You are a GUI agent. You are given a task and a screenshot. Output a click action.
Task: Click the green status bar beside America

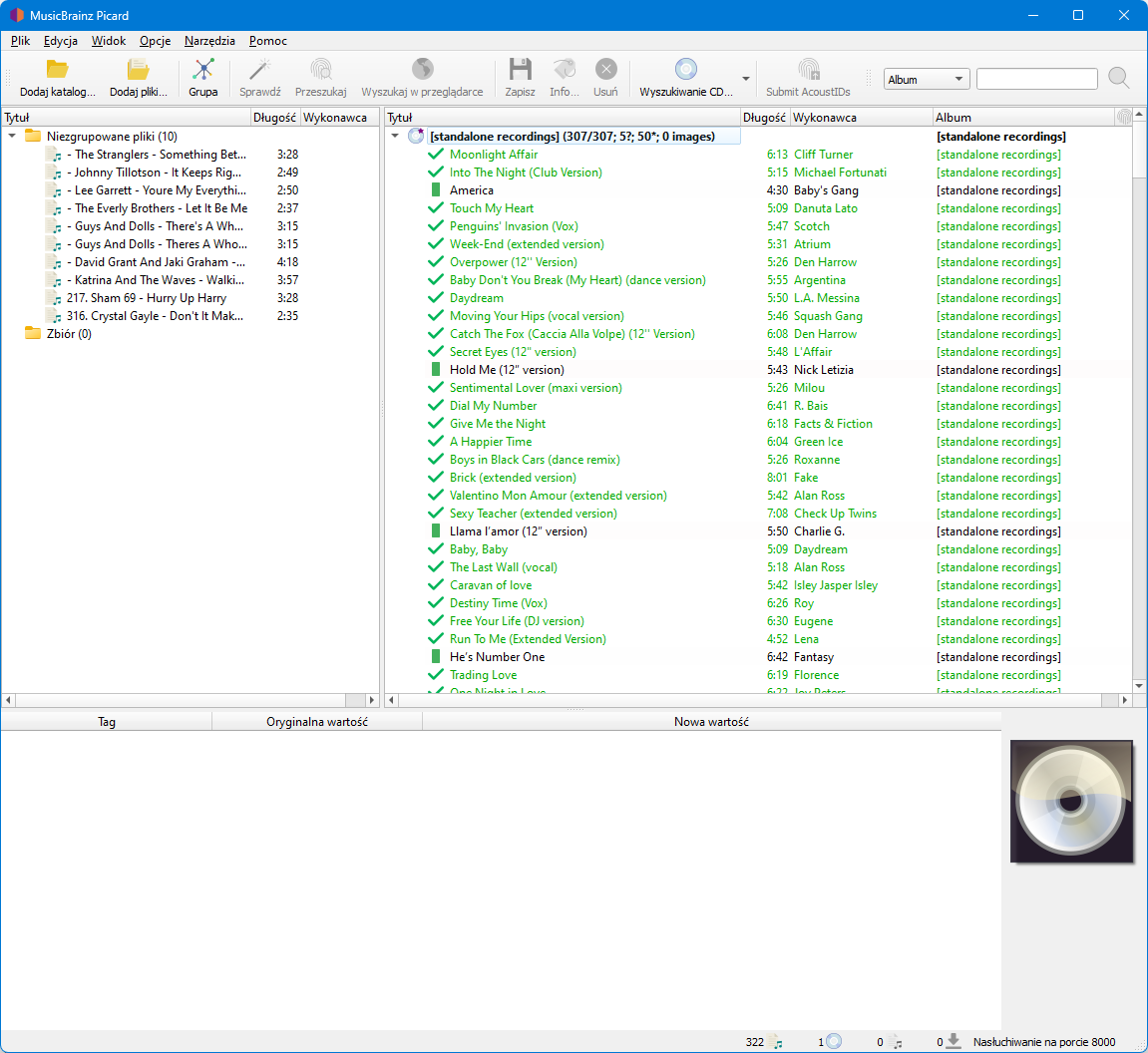coord(436,190)
